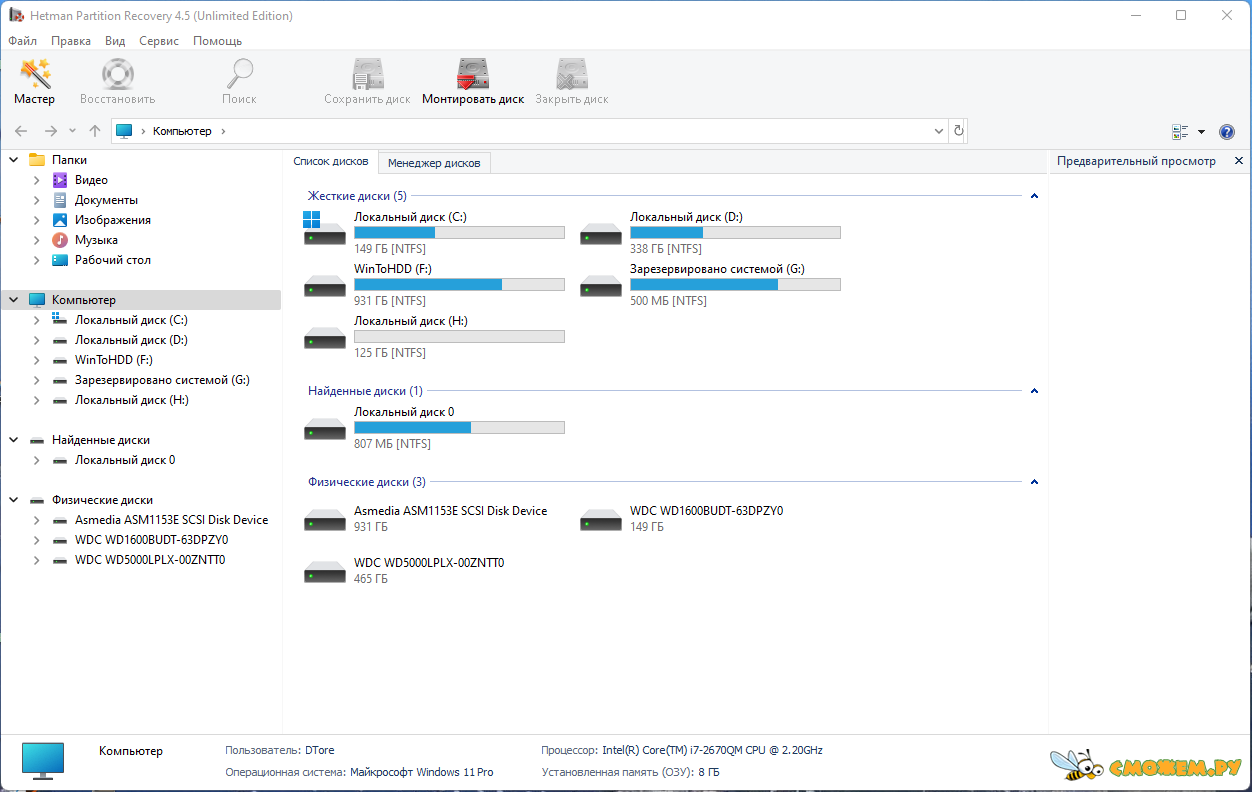The height and width of the screenshot is (792, 1252).
Task: Click the usage bar of WinToHDD (F:)
Action: 459,285
